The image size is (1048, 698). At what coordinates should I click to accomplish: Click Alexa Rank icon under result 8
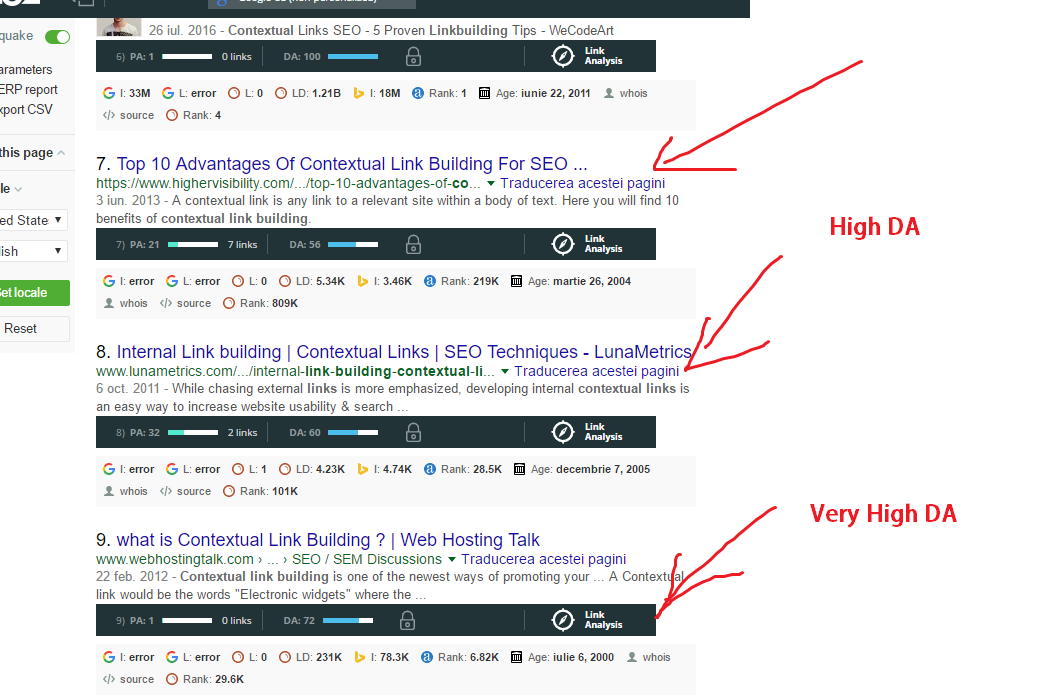coord(430,469)
